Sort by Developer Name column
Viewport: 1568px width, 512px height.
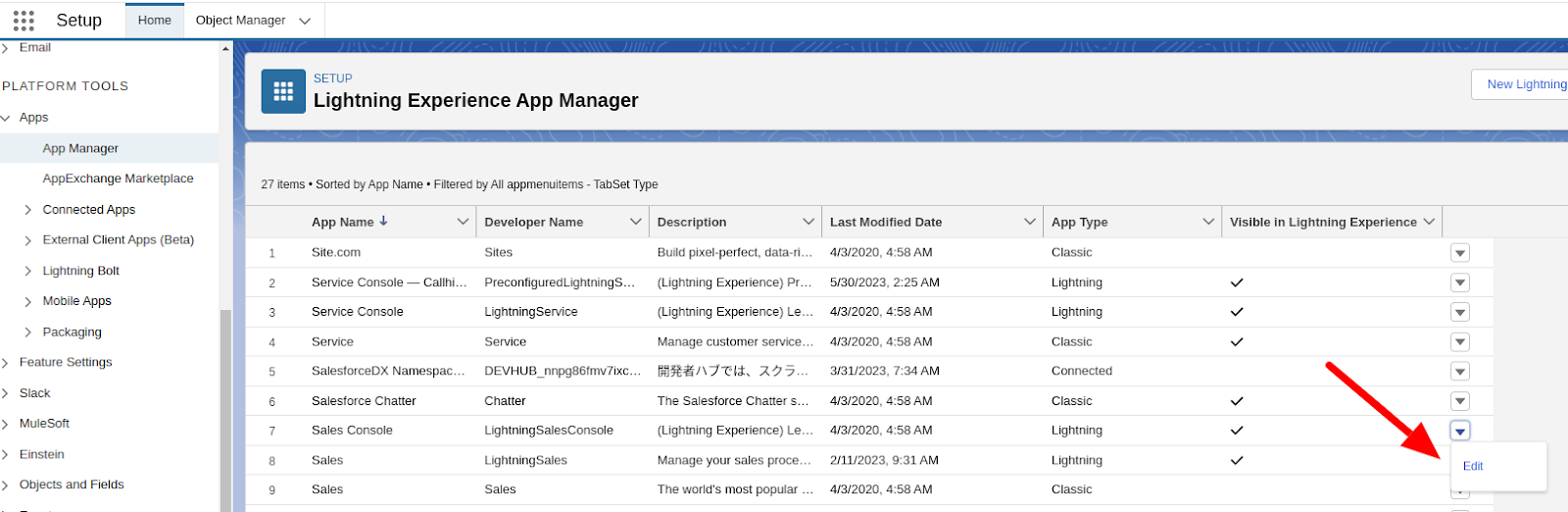pyautogui.click(x=534, y=222)
